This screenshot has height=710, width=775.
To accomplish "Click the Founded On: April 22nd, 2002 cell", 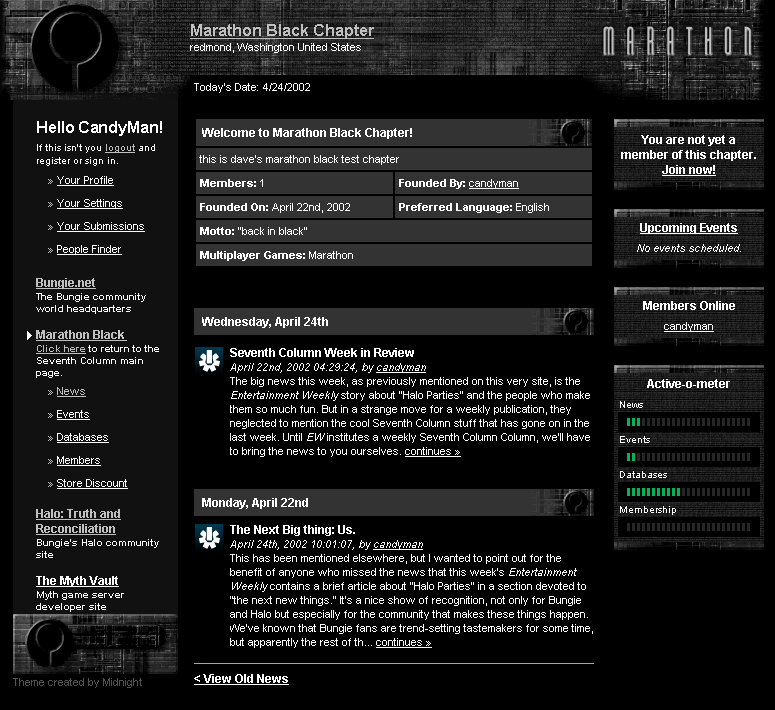I will click(x=294, y=207).
